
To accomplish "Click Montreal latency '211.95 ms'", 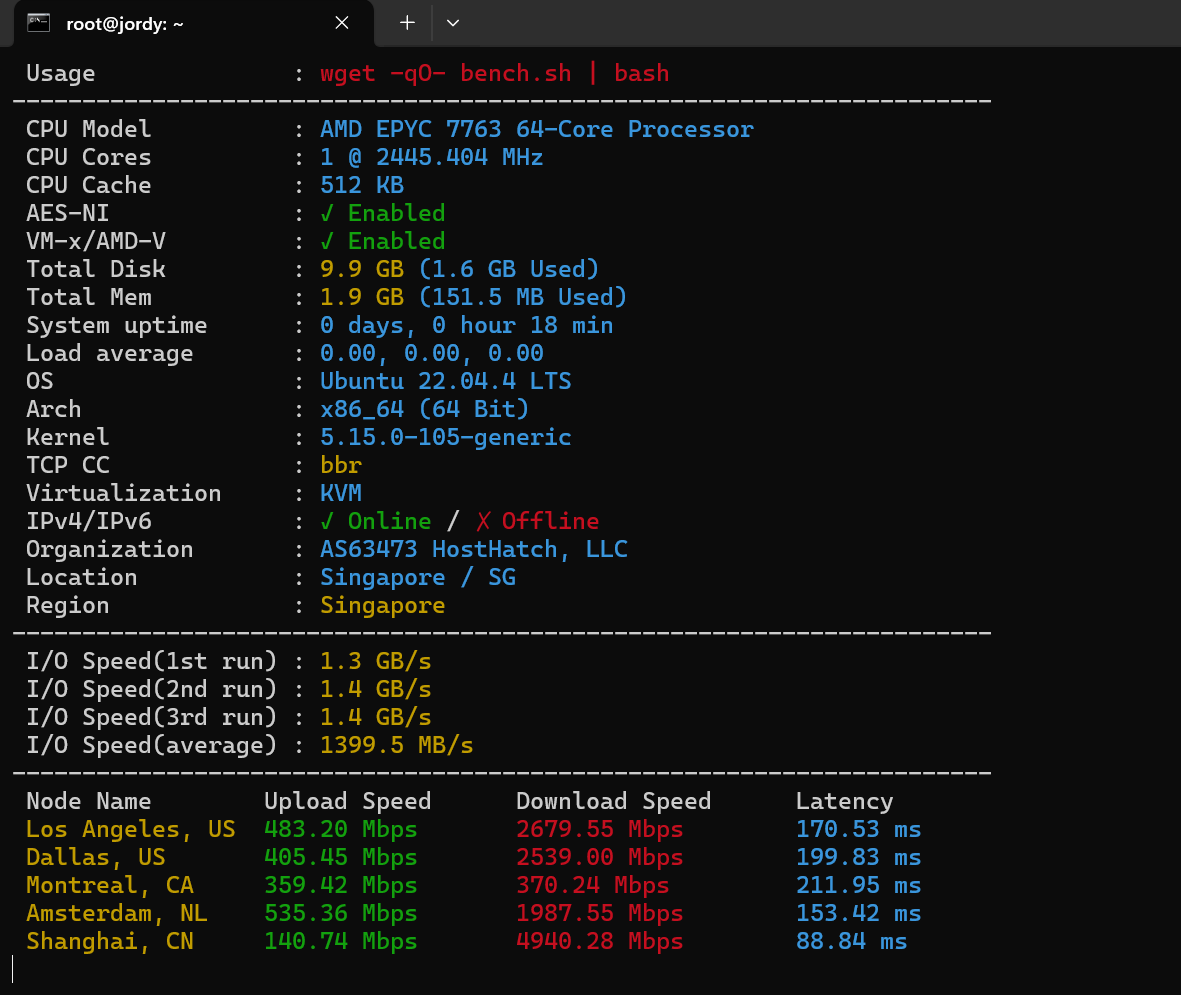I will pyautogui.click(x=859, y=885).
